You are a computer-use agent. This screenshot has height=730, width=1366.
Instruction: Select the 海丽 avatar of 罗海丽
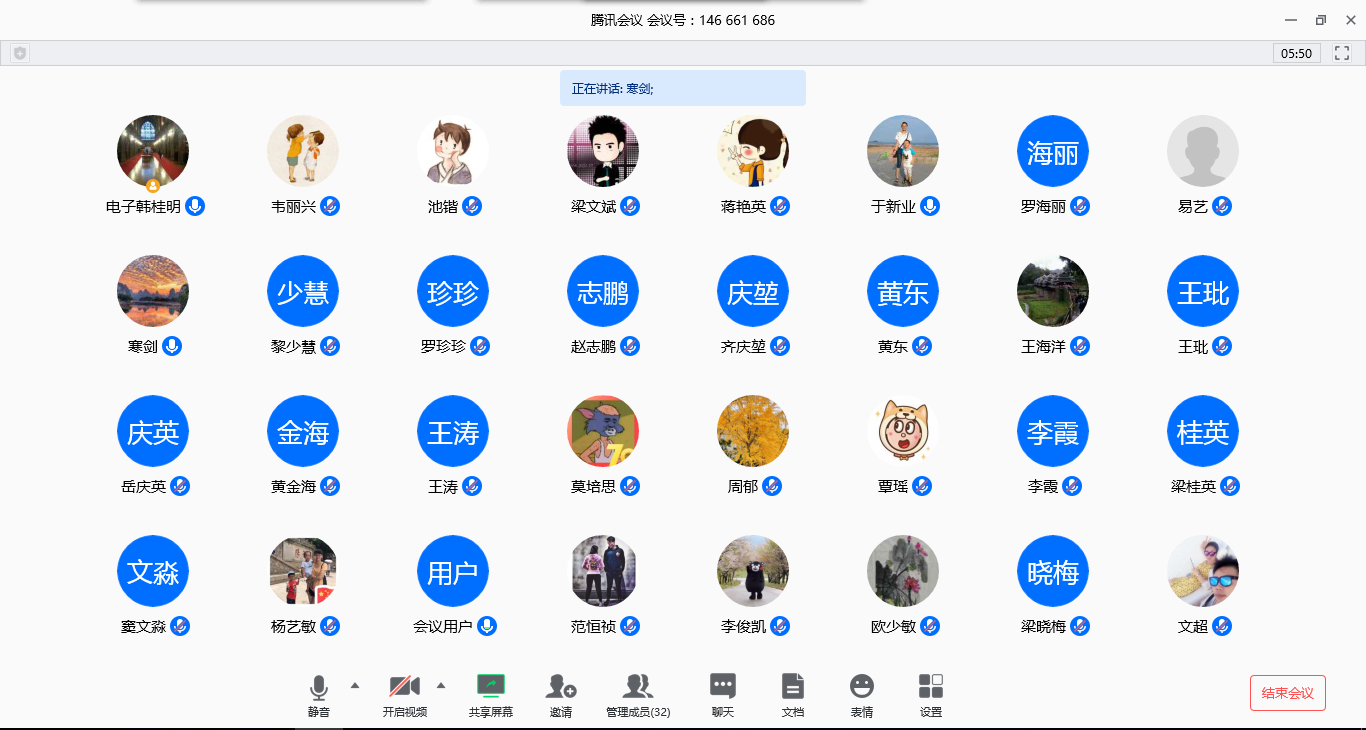pyautogui.click(x=1052, y=151)
